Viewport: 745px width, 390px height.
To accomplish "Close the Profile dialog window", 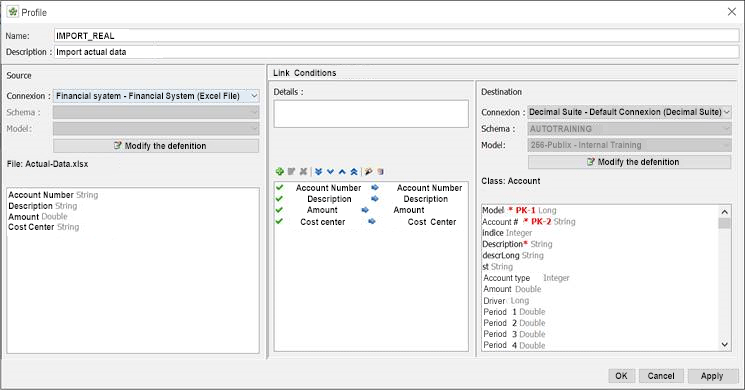I will click(732, 12).
